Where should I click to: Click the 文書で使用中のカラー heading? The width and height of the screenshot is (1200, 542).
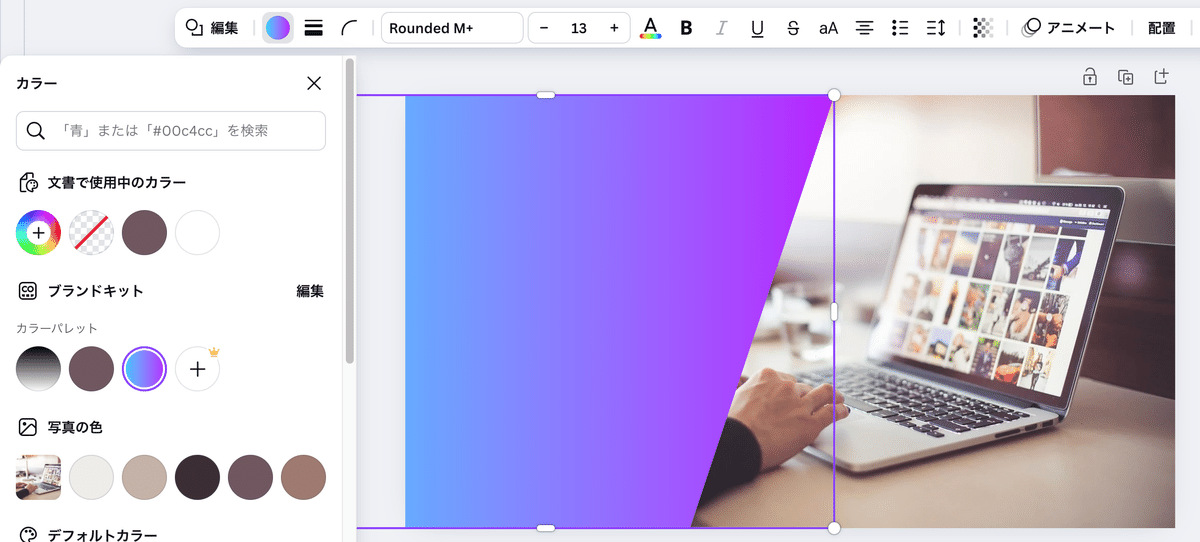[x=116, y=183]
